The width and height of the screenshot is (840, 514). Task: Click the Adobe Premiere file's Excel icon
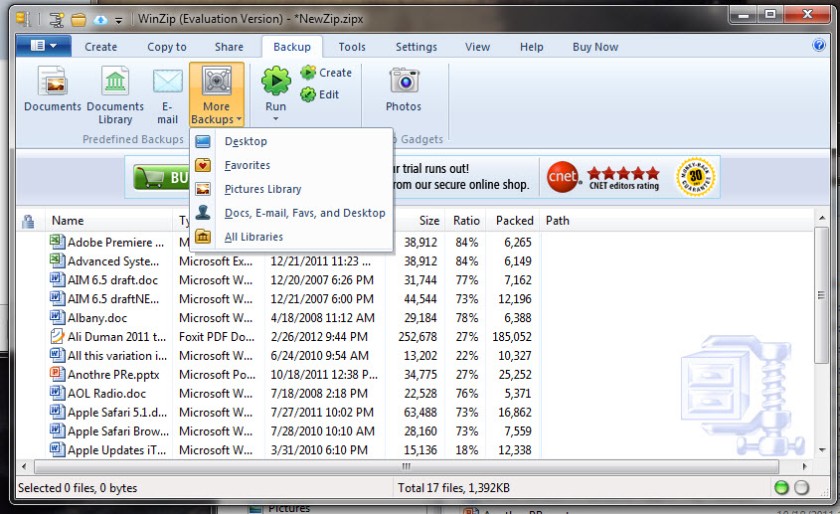[x=57, y=242]
